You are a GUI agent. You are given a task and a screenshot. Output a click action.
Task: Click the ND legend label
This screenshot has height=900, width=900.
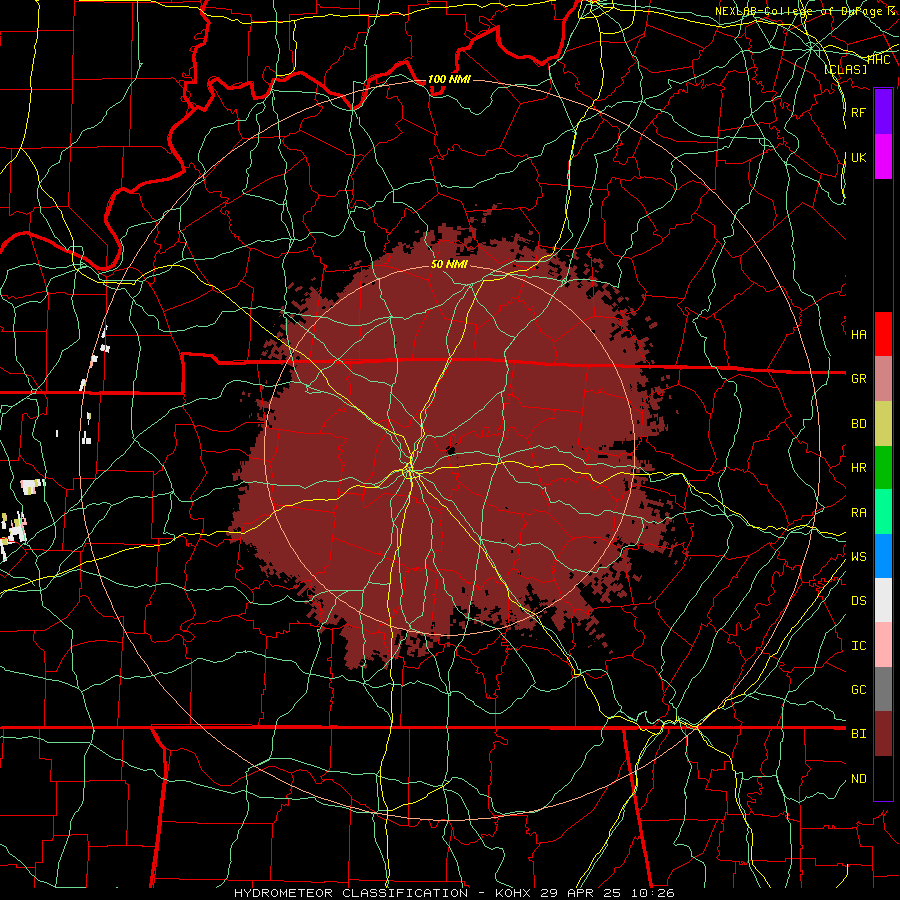(x=859, y=779)
